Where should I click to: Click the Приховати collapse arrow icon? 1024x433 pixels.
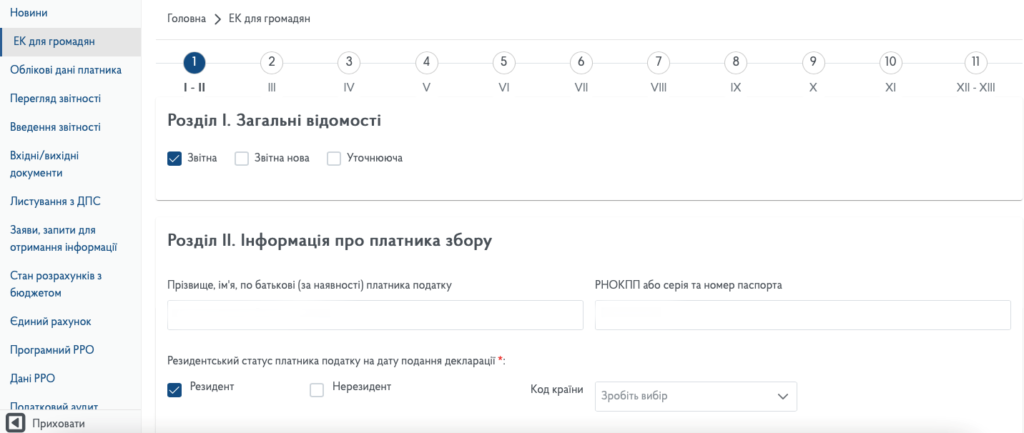(x=14, y=423)
